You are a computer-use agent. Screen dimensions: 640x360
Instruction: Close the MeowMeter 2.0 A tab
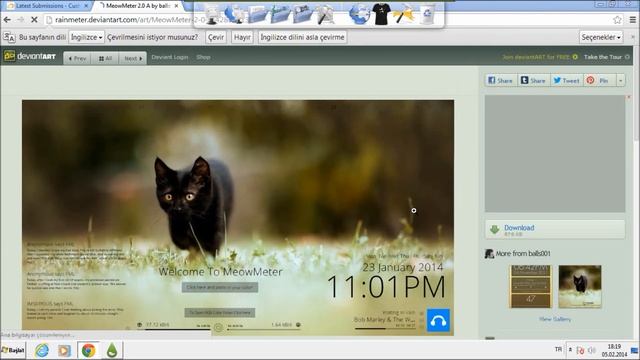(176, 6)
